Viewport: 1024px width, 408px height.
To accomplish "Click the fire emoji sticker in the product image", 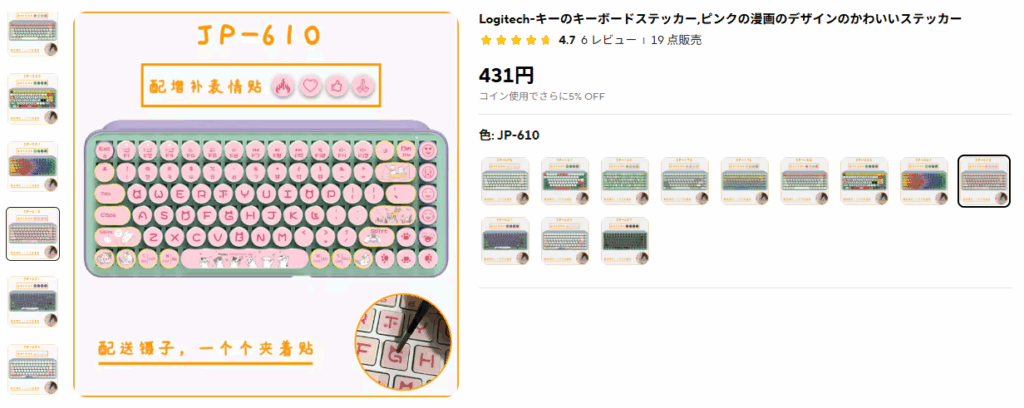I will point(283,86).
